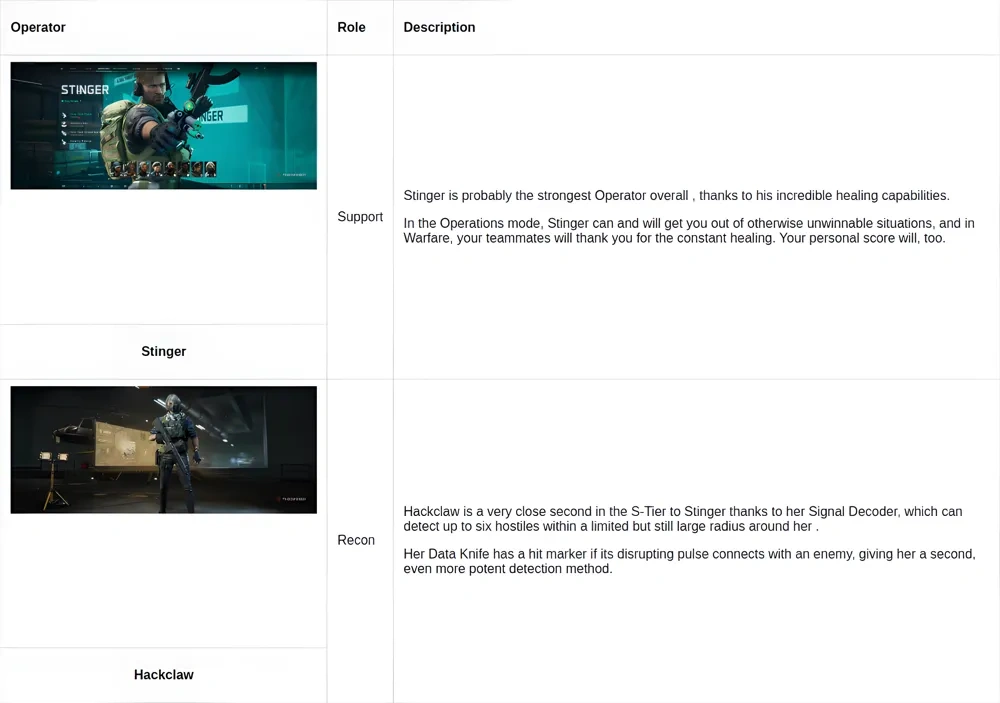Select the Role column header
This screenshot has width=1000, height=703.
(x=351, y=27)
